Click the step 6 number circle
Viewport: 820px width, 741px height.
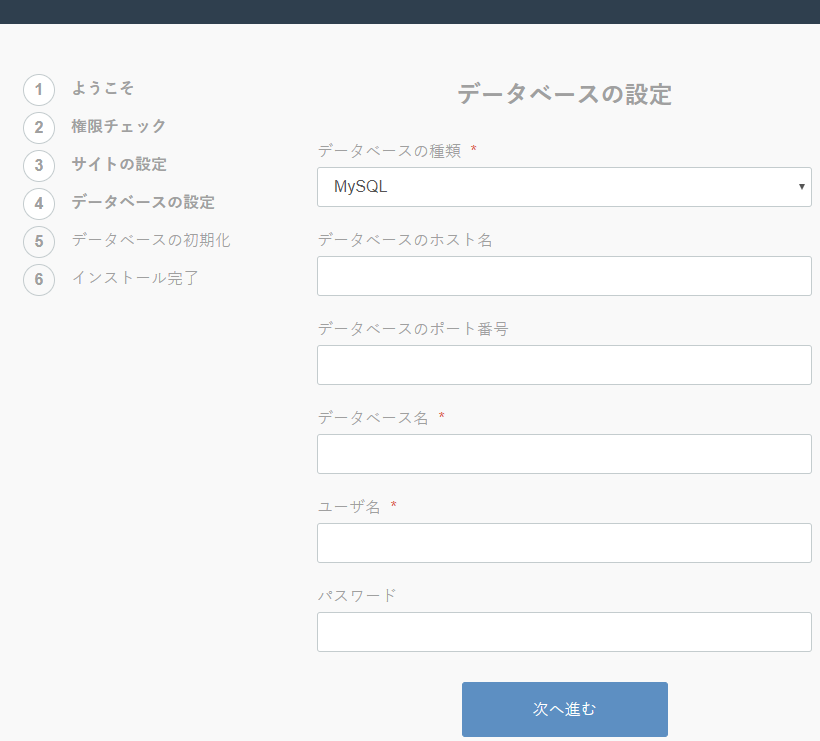click(x=39, y=279)
